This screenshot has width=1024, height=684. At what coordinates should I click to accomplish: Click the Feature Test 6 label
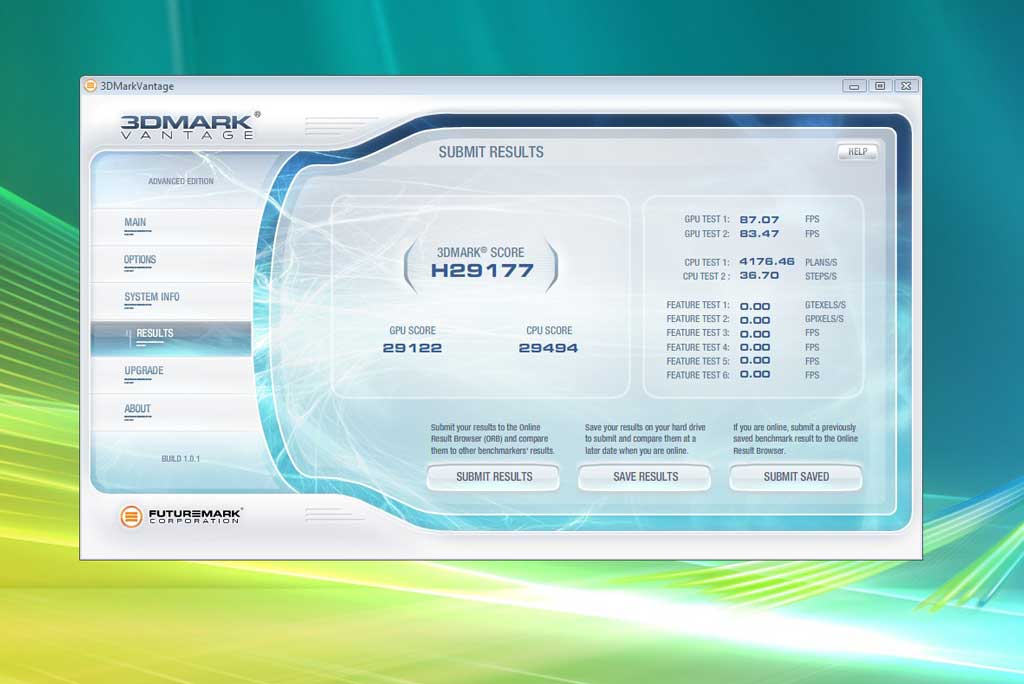click(697, 376)
